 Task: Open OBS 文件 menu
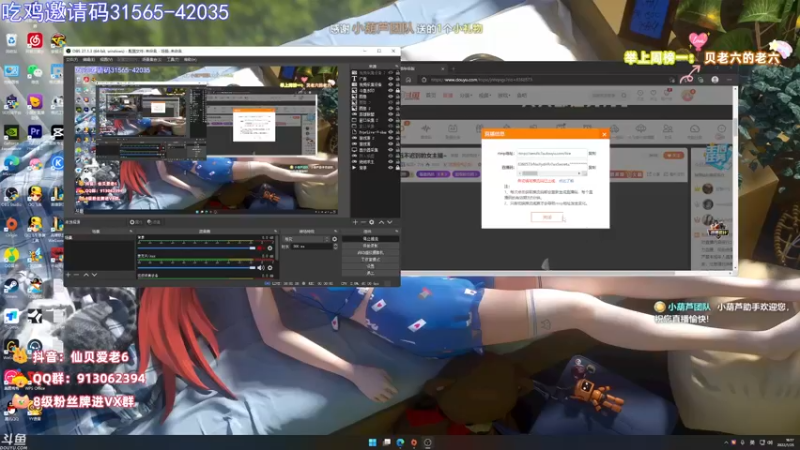click(x=72, y=60)
